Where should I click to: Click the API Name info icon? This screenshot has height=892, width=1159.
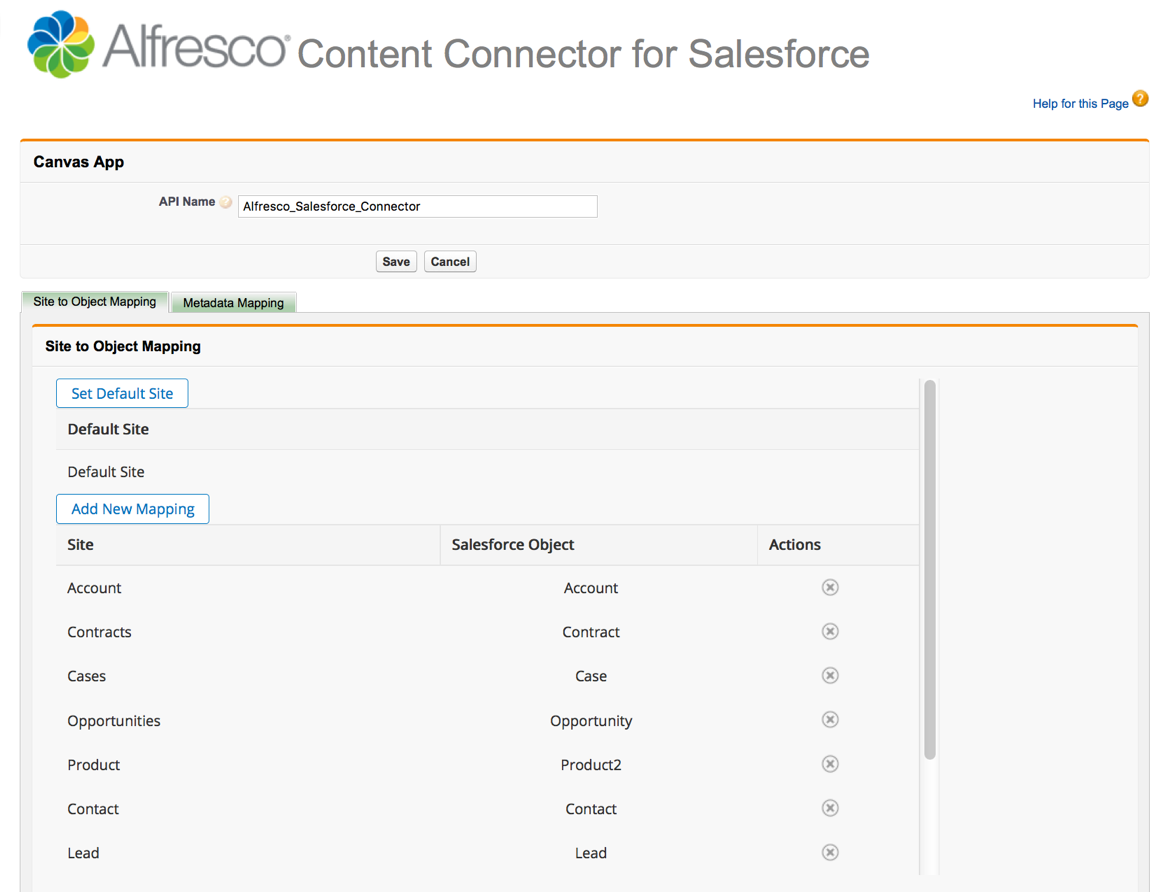click(x=227, y=203)
